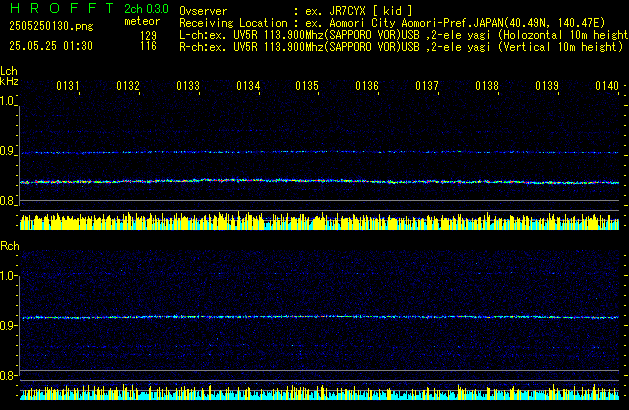629x410 pixels.
Task: Select the R-ch receiver description line
Action: point(401,47)
